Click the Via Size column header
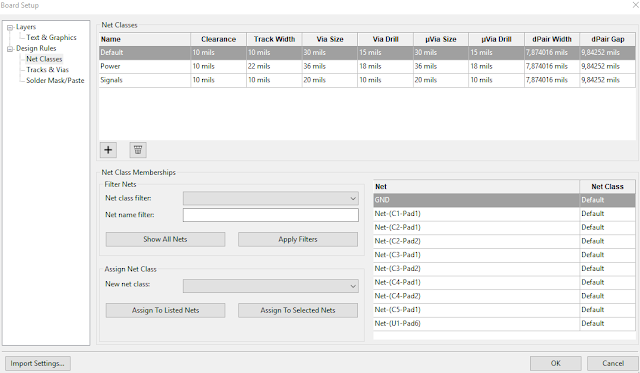Image resolution: width=640 pixels, height=373 pixels. point(330,39)
